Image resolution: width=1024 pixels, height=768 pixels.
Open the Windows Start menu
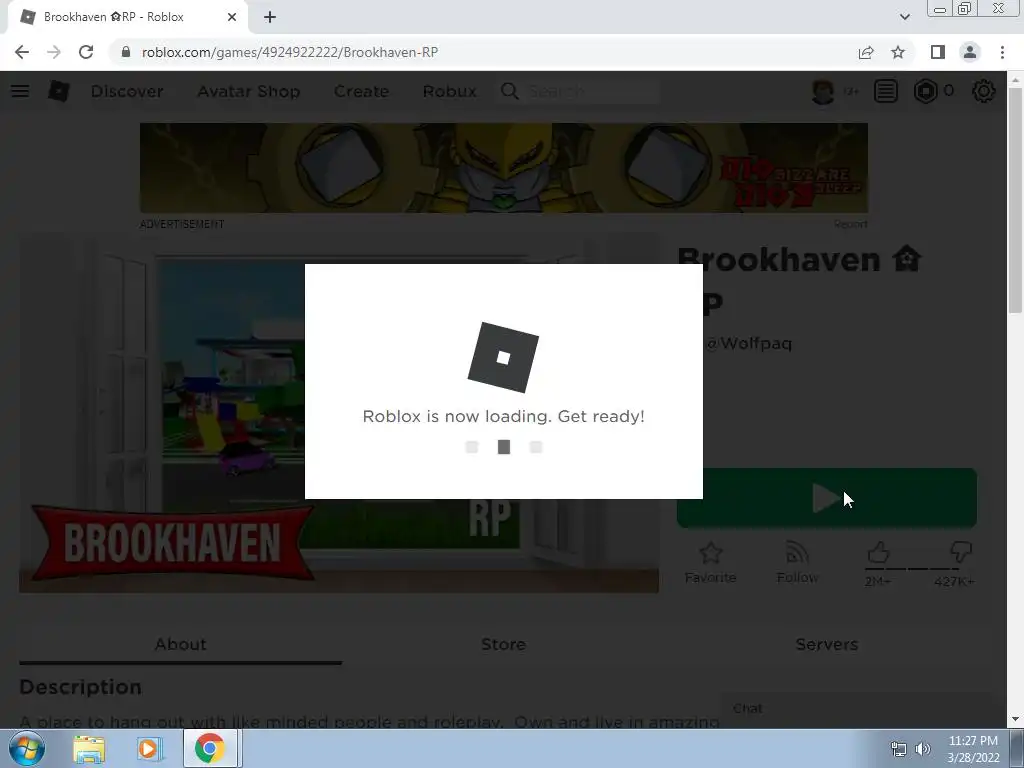click(27, 748)
